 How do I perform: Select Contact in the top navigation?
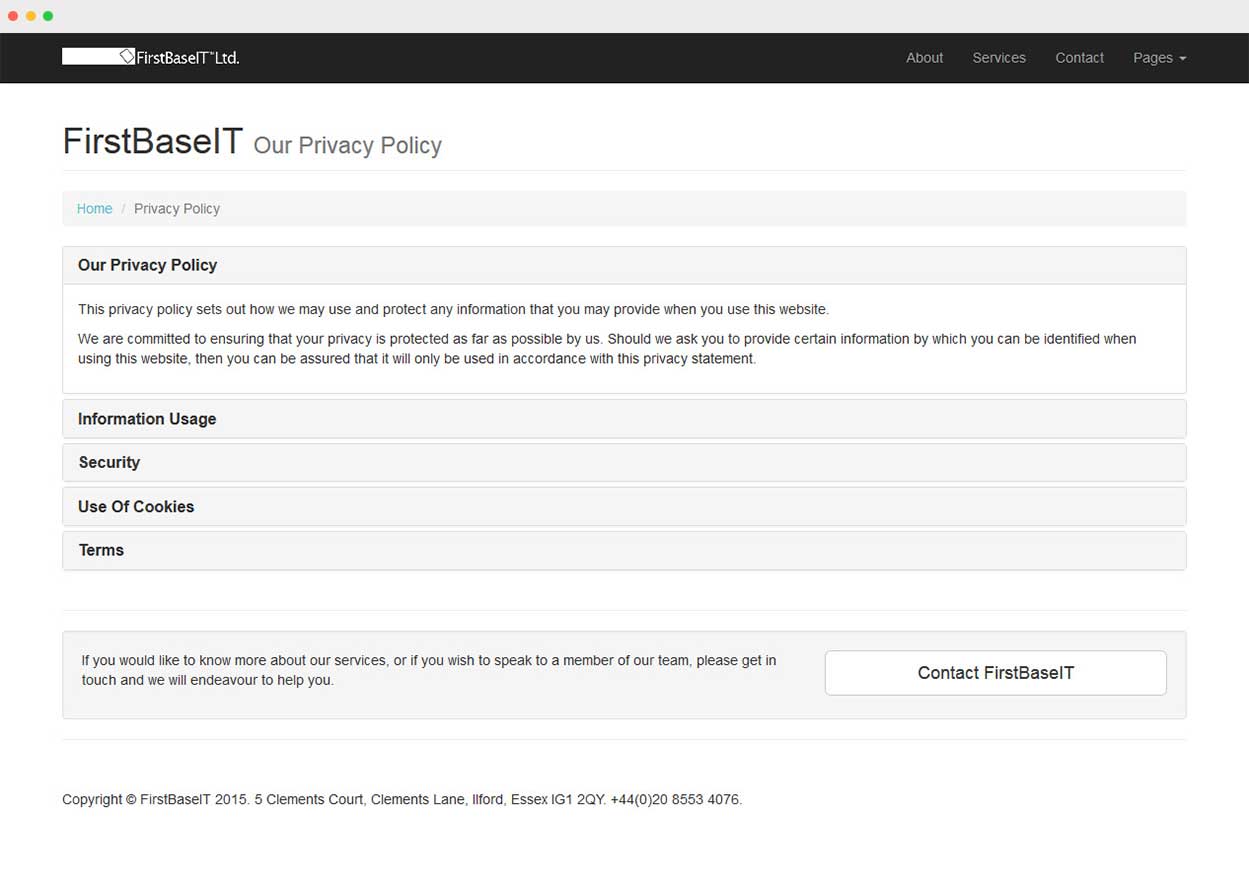click(x=1079, y=58)
